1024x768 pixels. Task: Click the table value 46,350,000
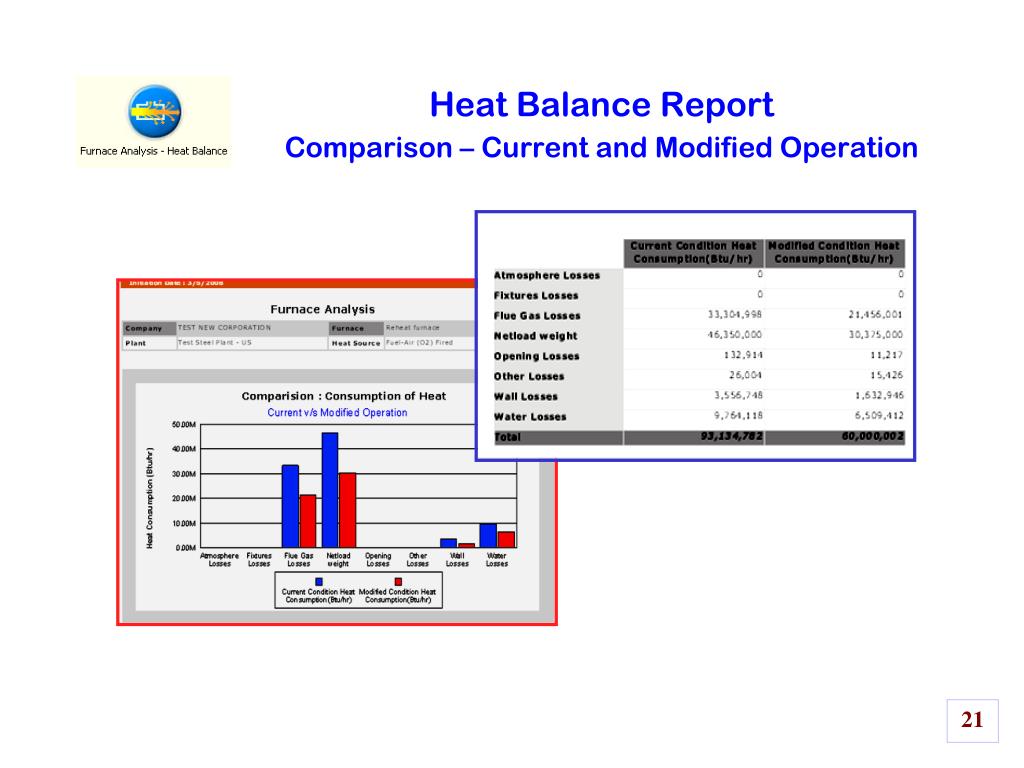735,335
